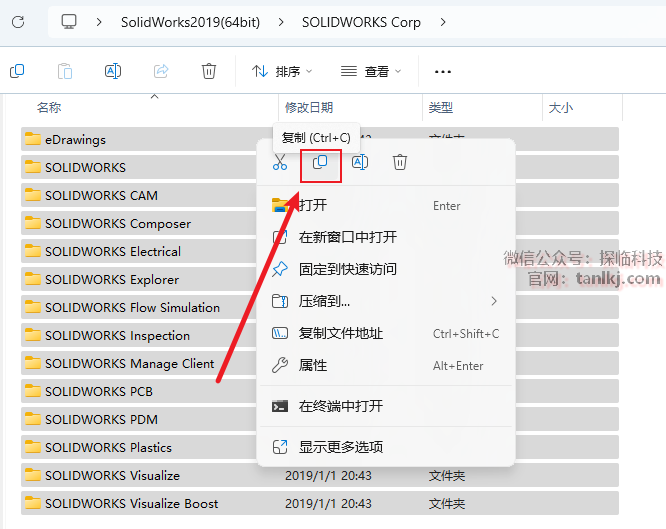Click the toolbar Share icon
The width and height of the screenshot is (666, 529).
161,71
